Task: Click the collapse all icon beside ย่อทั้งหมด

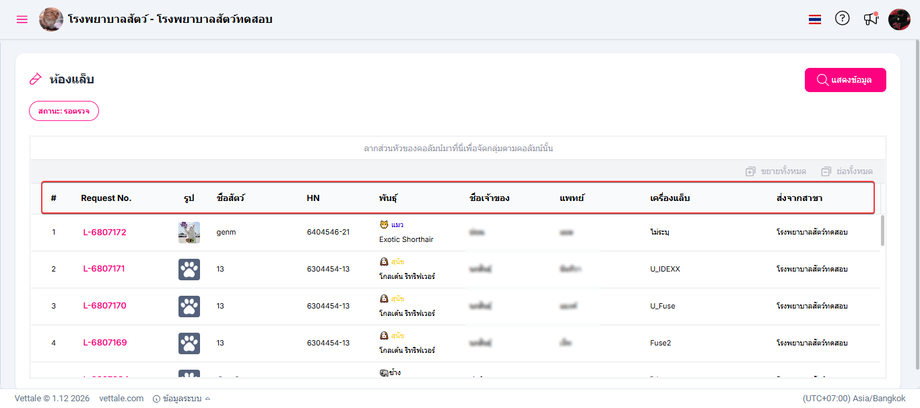Action: pos(826,171)
